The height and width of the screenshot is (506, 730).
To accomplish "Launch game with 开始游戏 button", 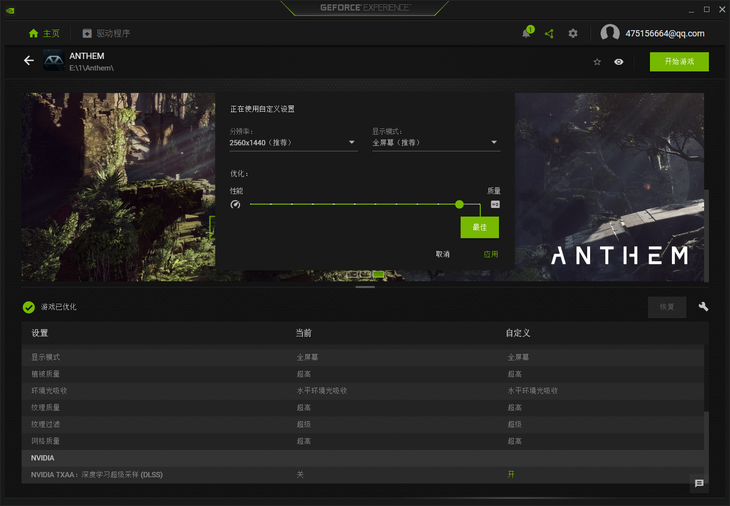I will tap(679, 61).
